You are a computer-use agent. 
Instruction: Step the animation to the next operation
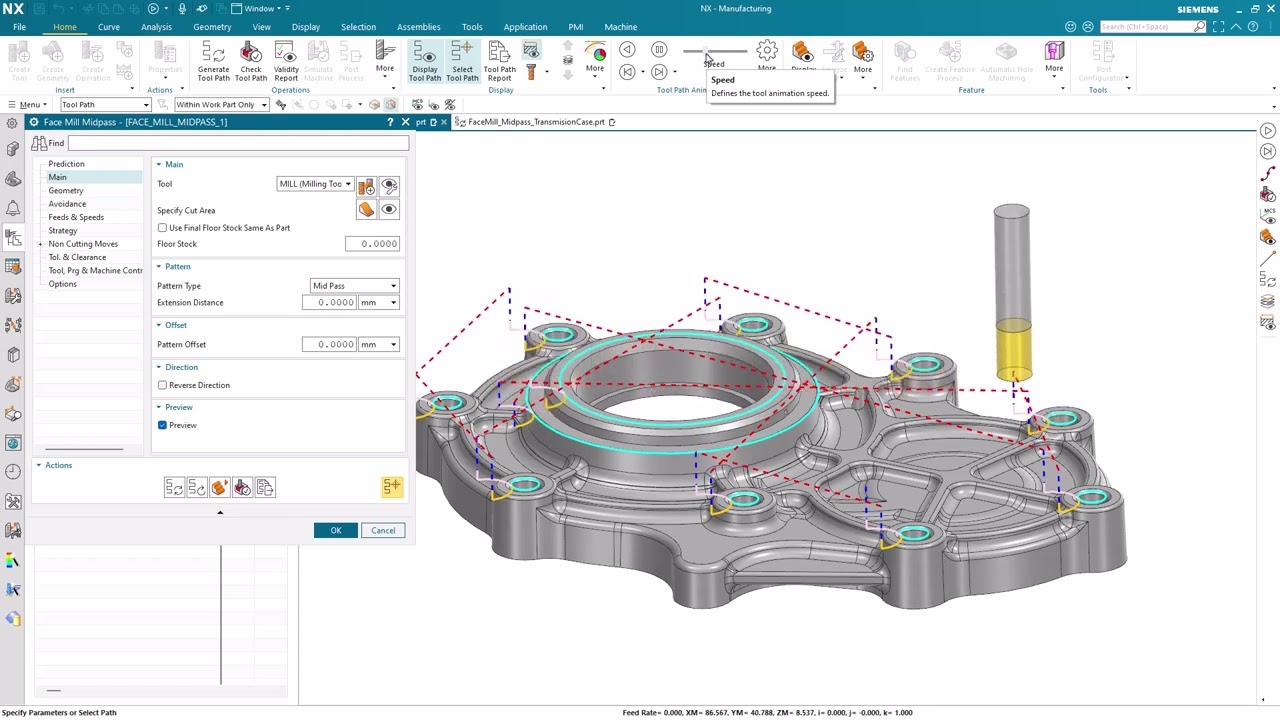(659, 71)
